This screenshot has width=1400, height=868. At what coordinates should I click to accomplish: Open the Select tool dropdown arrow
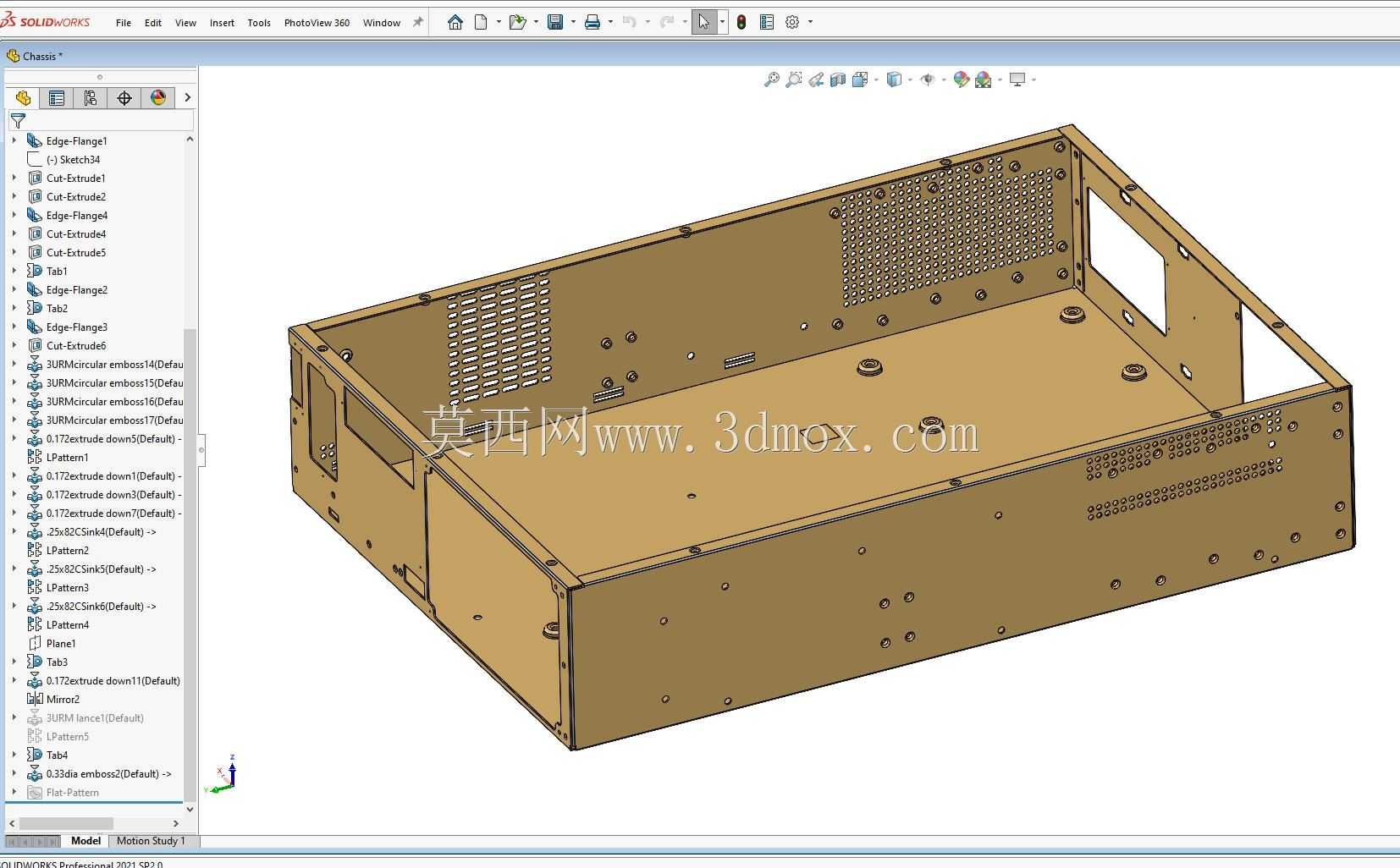[x=722, y=22]
